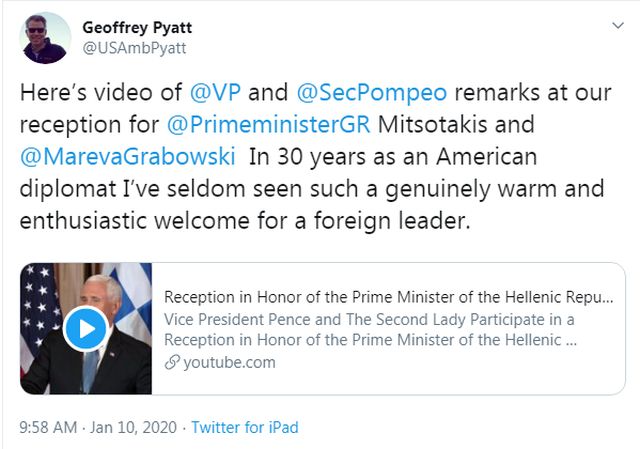640x449 pixels.
Task: Play the embedded YouTube video
Action: click(85, 328)
